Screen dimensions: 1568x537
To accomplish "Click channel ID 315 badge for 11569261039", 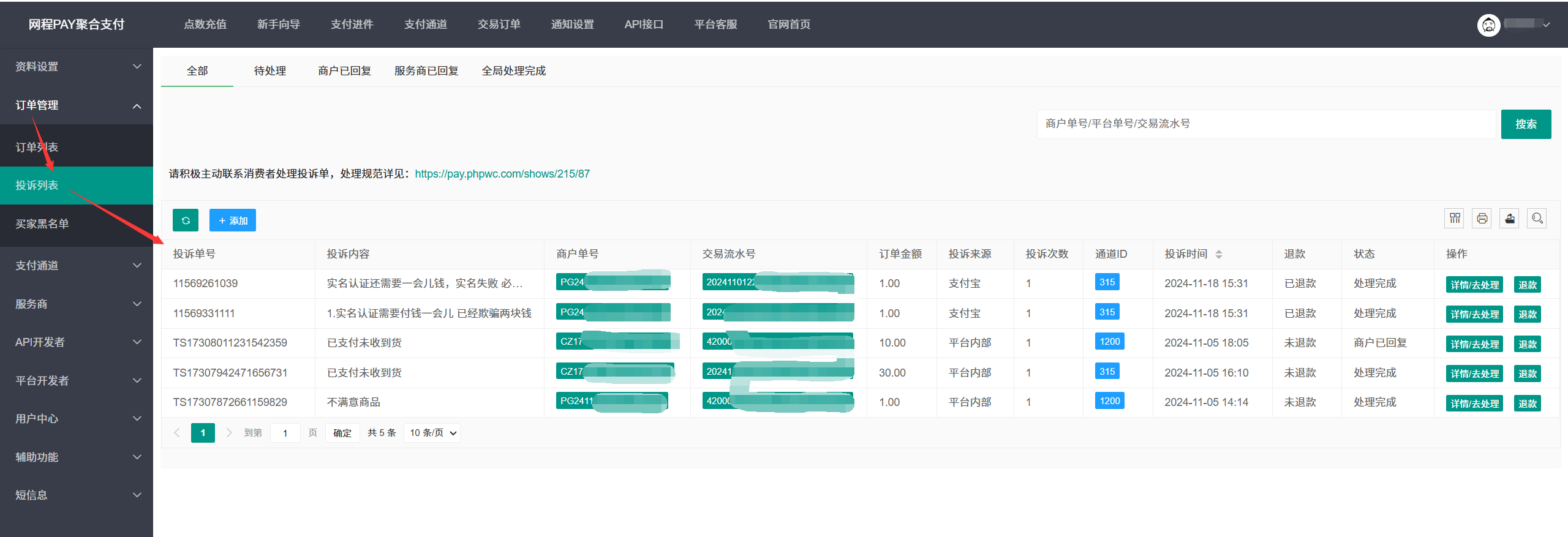I will pos(1107,282).
